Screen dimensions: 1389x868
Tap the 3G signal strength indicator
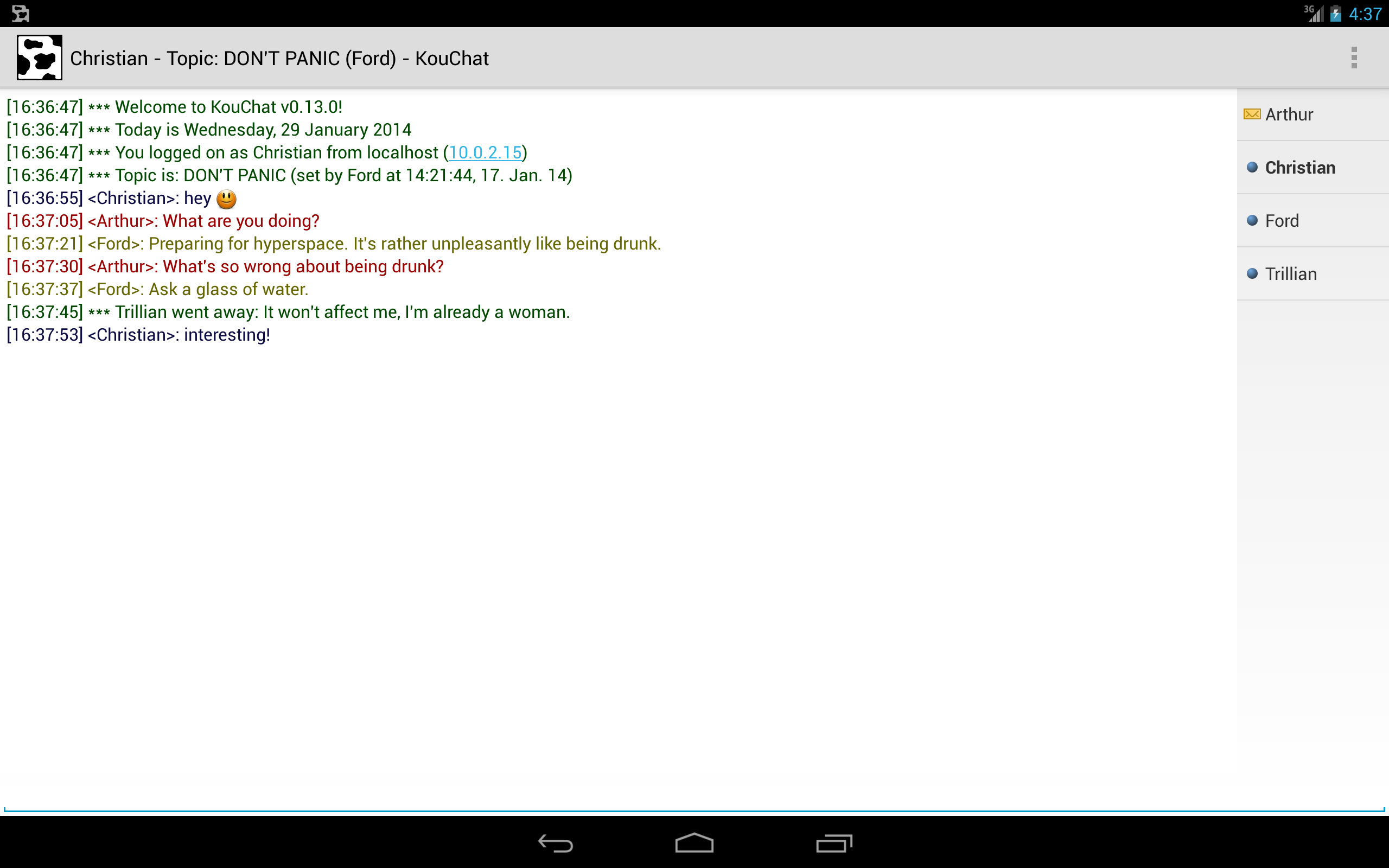[x=1313, y=13]
